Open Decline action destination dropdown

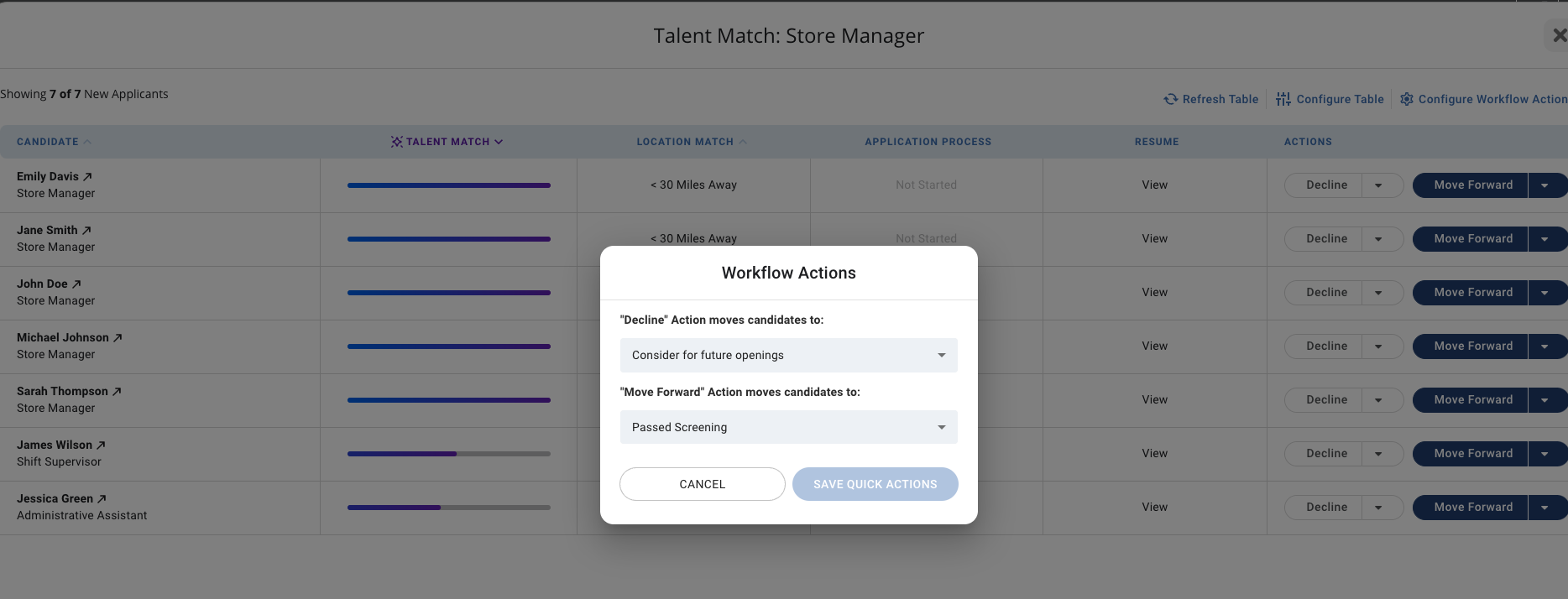[788, 355]
